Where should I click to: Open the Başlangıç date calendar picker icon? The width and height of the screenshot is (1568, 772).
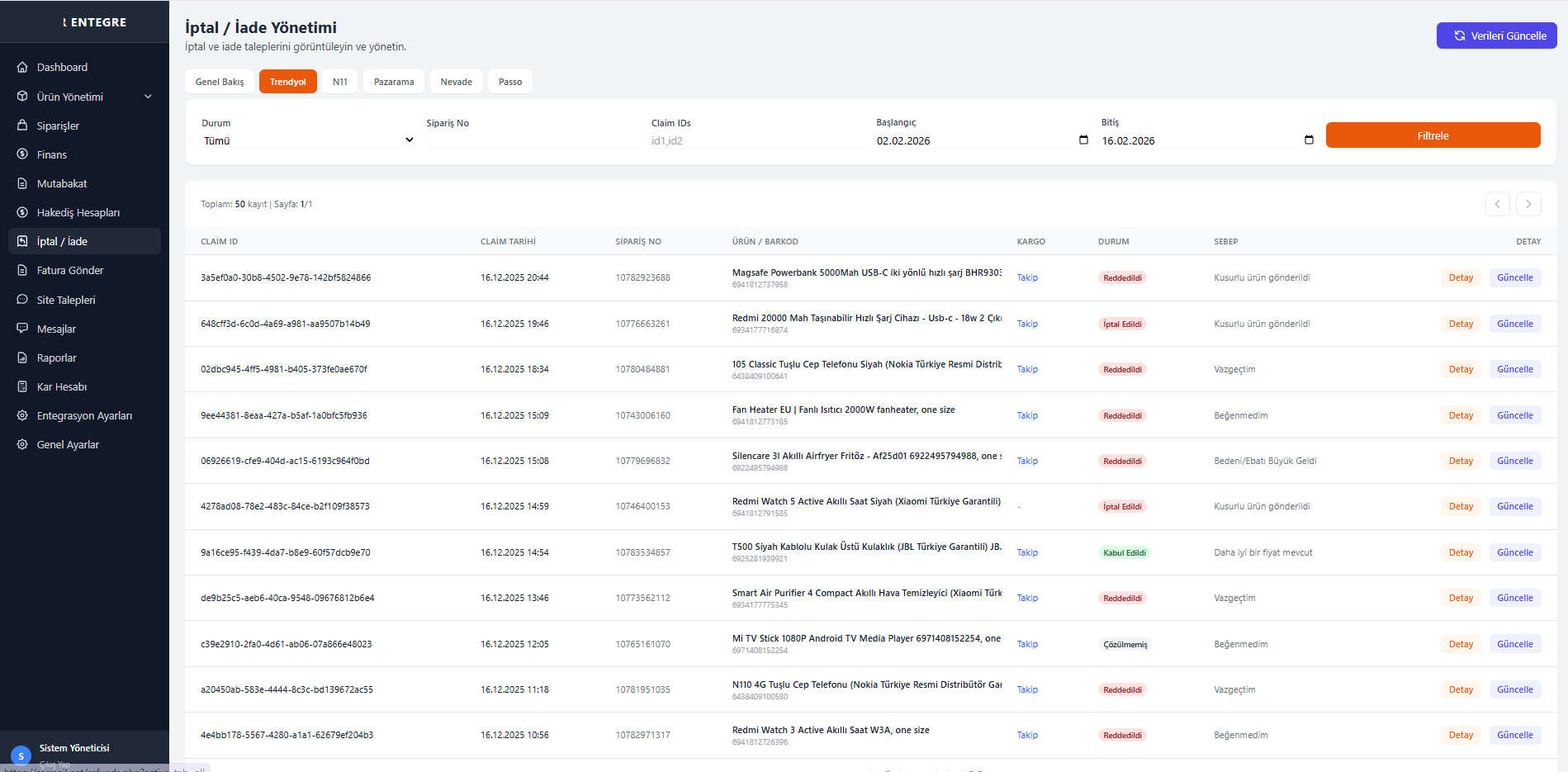tap(1083, 140)
